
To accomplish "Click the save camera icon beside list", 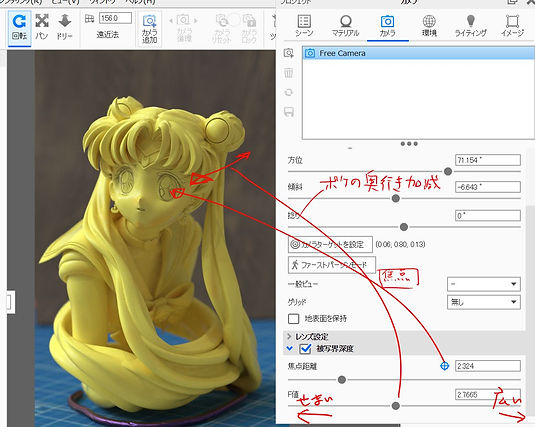I will (289, 112).
